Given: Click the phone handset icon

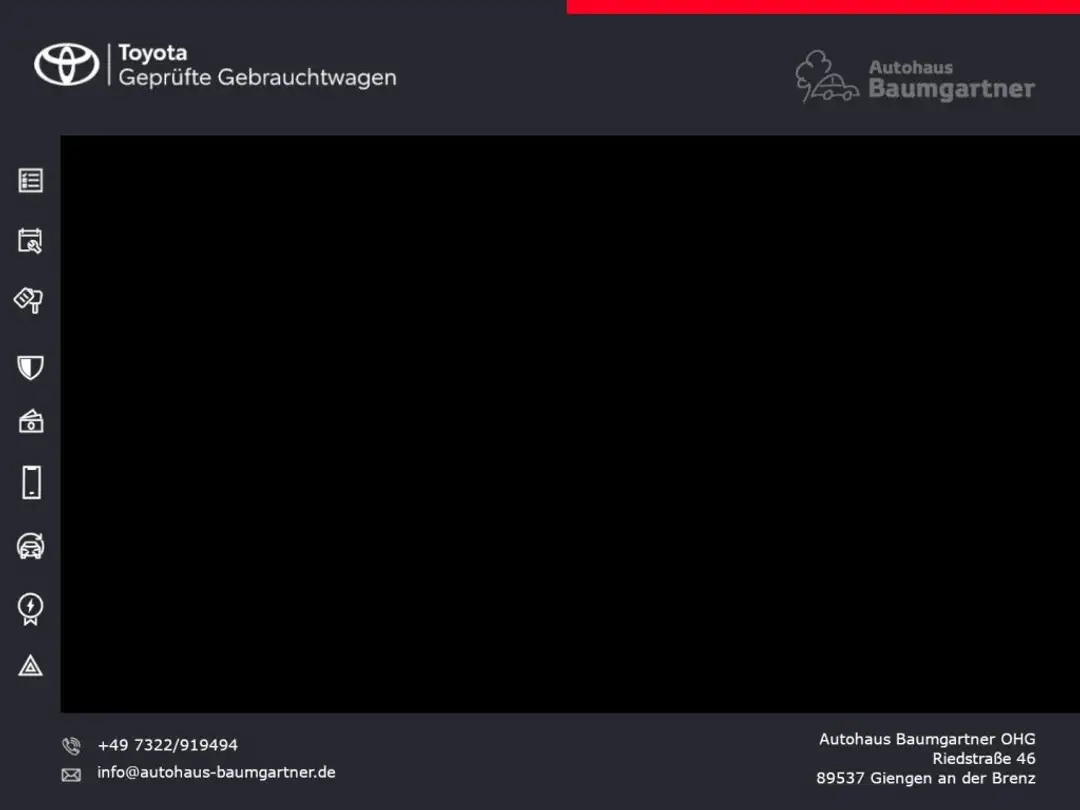Looking at the screenshot, I should tap(71, 746).
